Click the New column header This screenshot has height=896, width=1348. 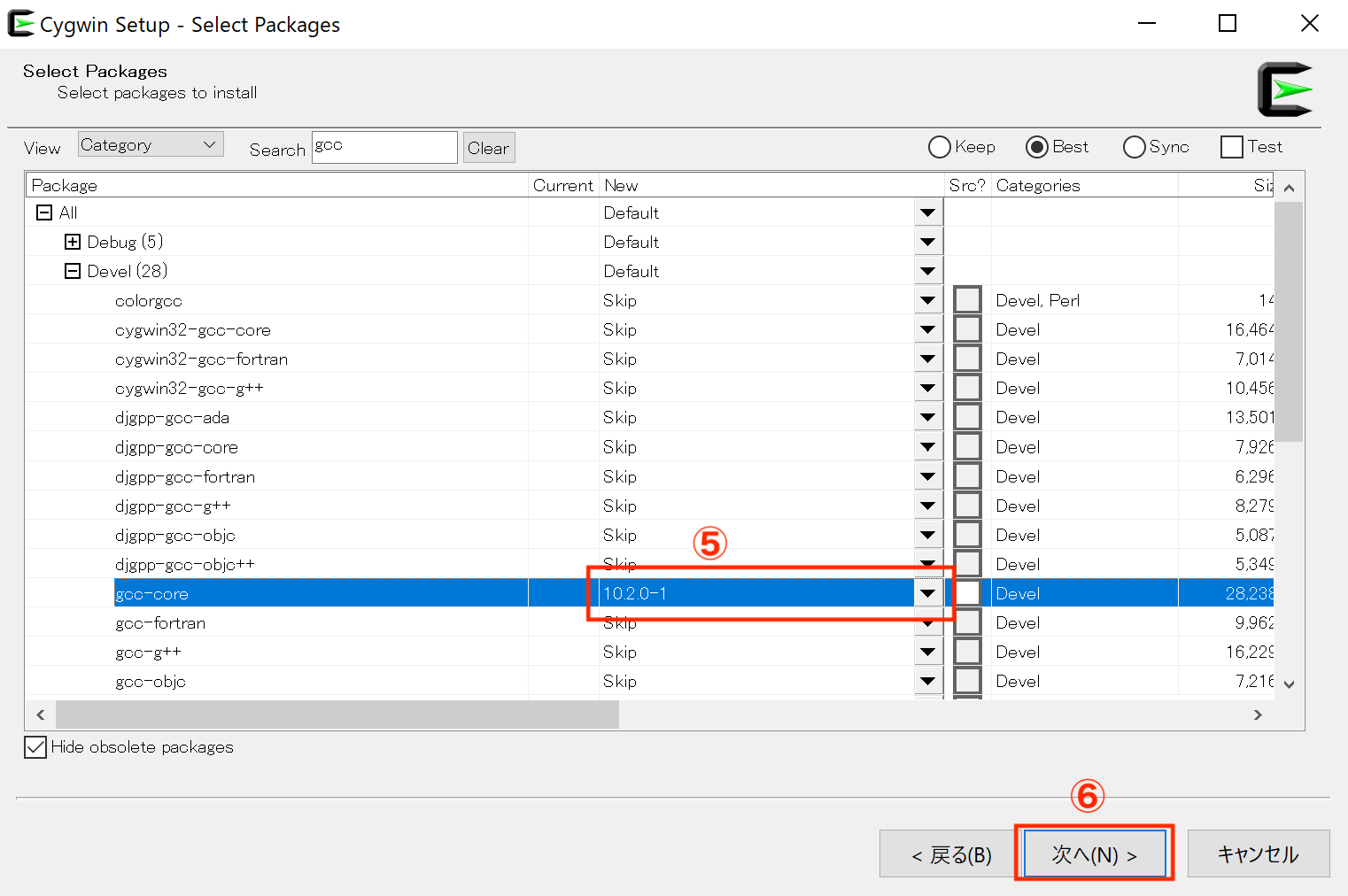pos(771,185)
